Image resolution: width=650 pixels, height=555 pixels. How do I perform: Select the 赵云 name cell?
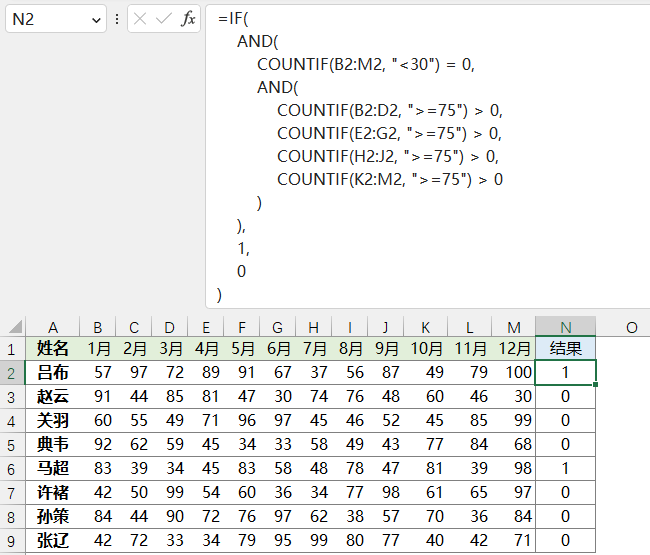53,397
